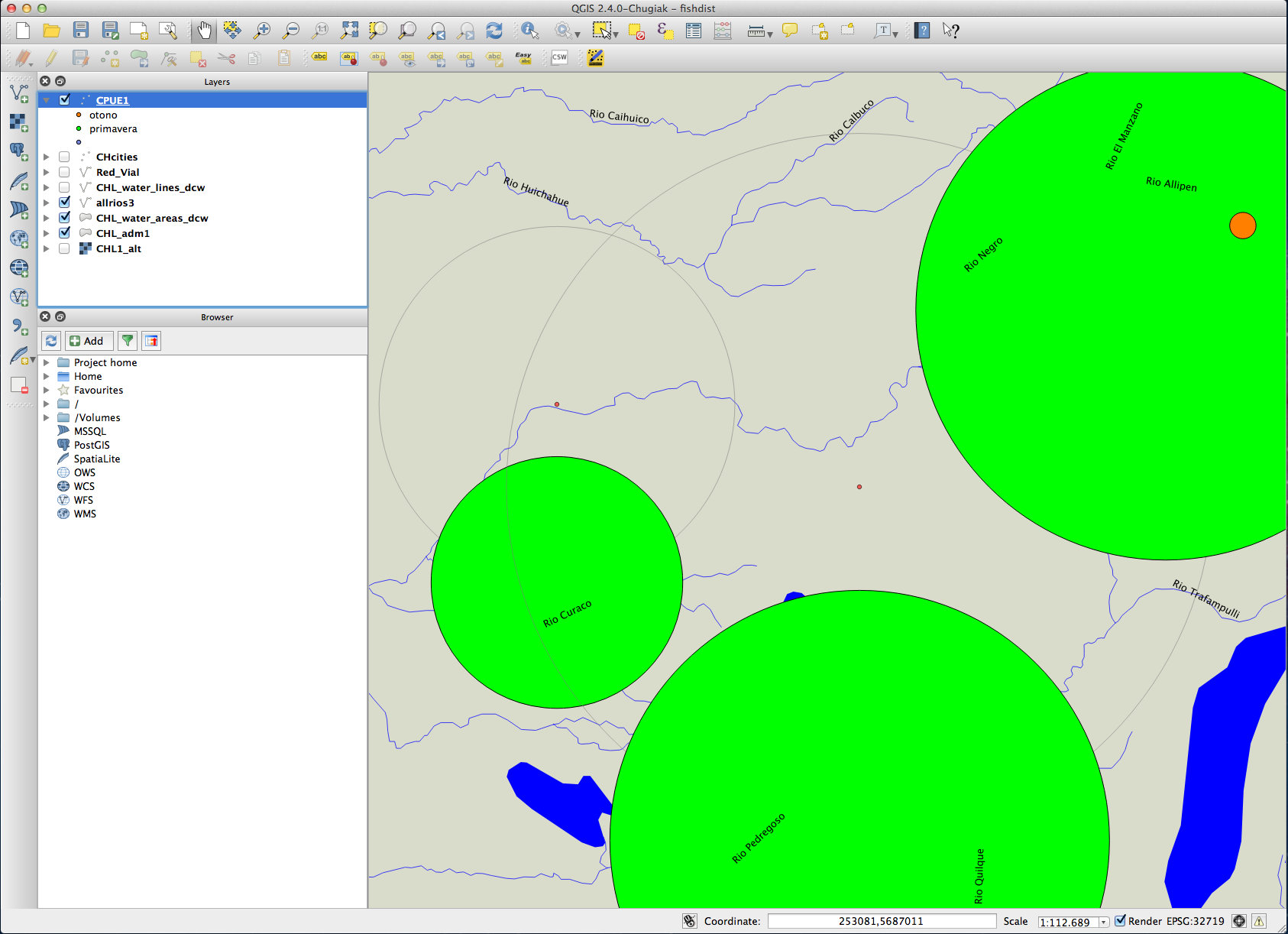Select the Zoom In tool
Image resolution: width=1288 pixels, height=934 pixels.
click(262, 31)
